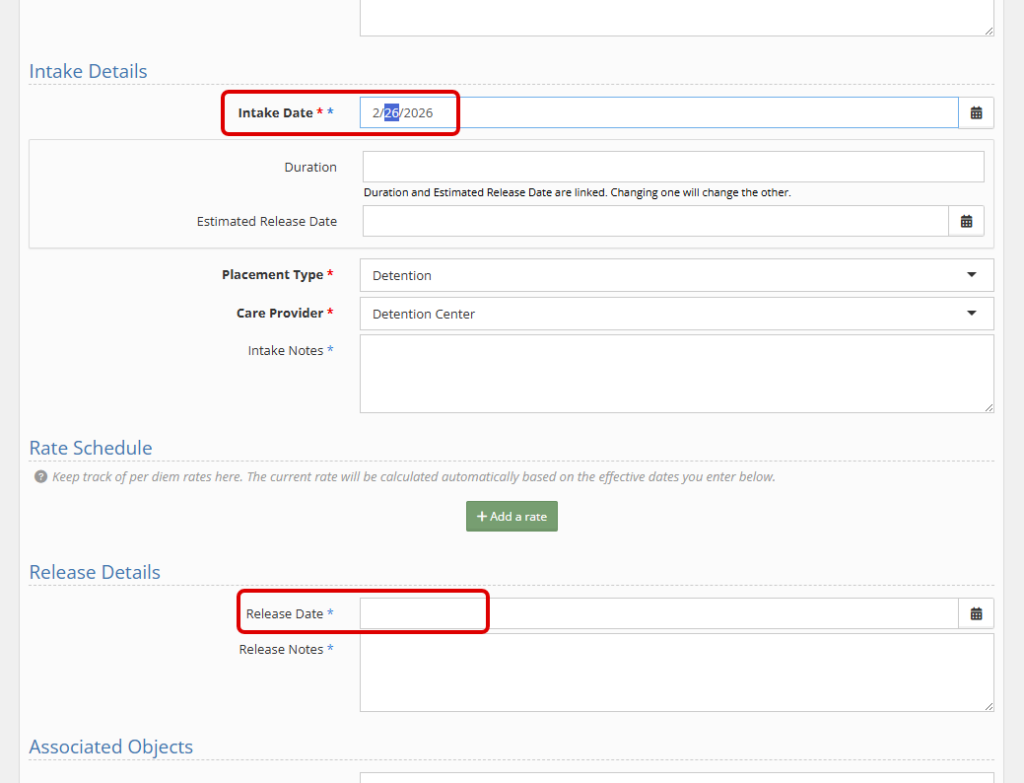Focus the Release Notes text area

click(x=676, y=672)
